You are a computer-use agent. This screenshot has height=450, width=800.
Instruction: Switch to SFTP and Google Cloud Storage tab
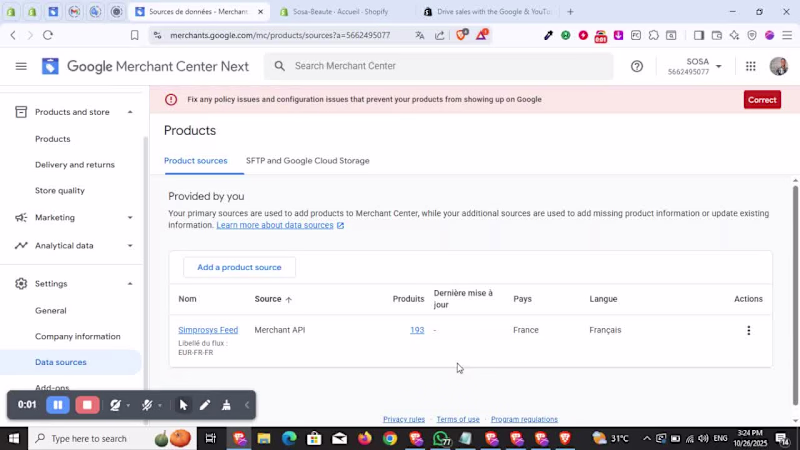[x=308, y=161]
